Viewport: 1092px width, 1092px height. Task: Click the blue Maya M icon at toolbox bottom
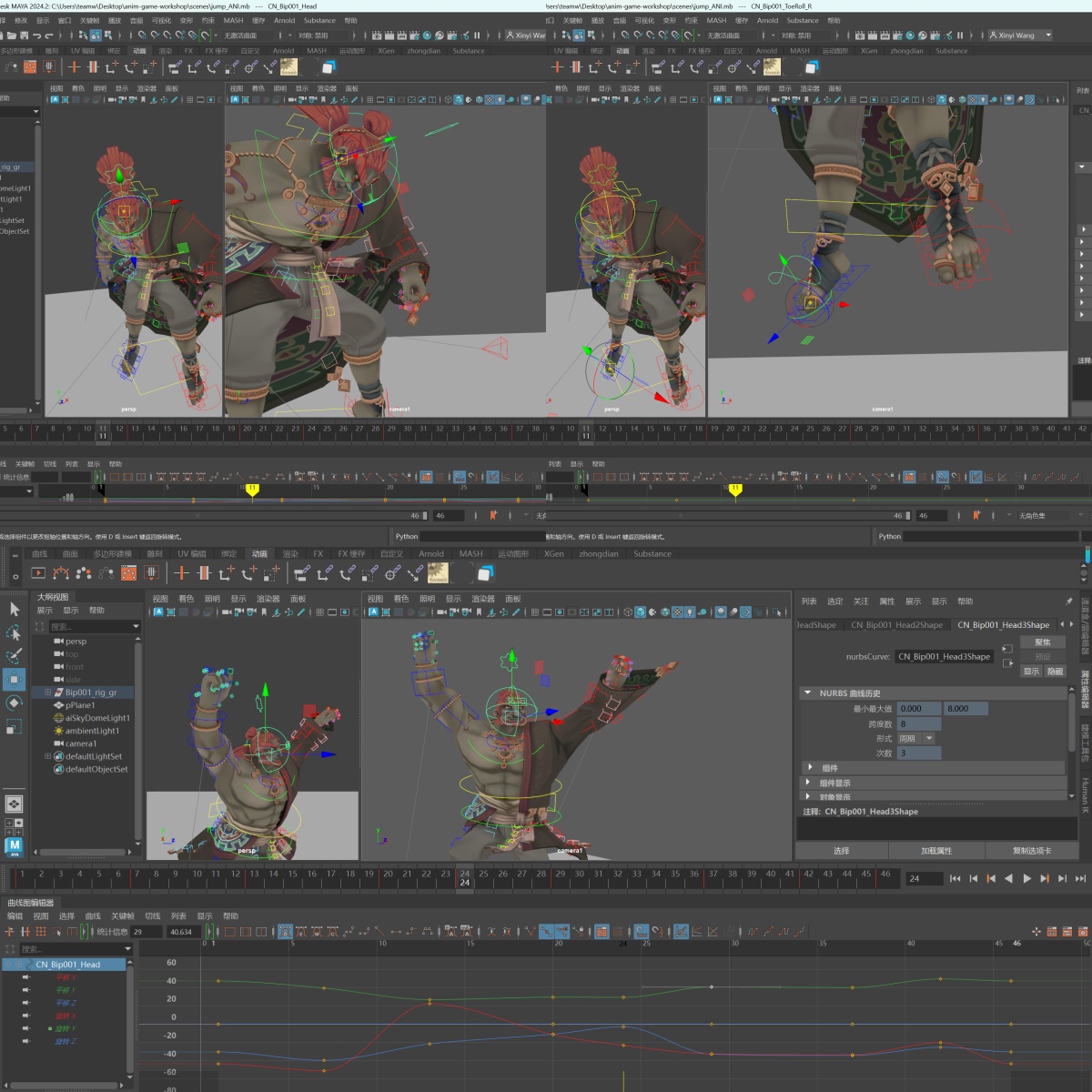[x=14, y=847]
